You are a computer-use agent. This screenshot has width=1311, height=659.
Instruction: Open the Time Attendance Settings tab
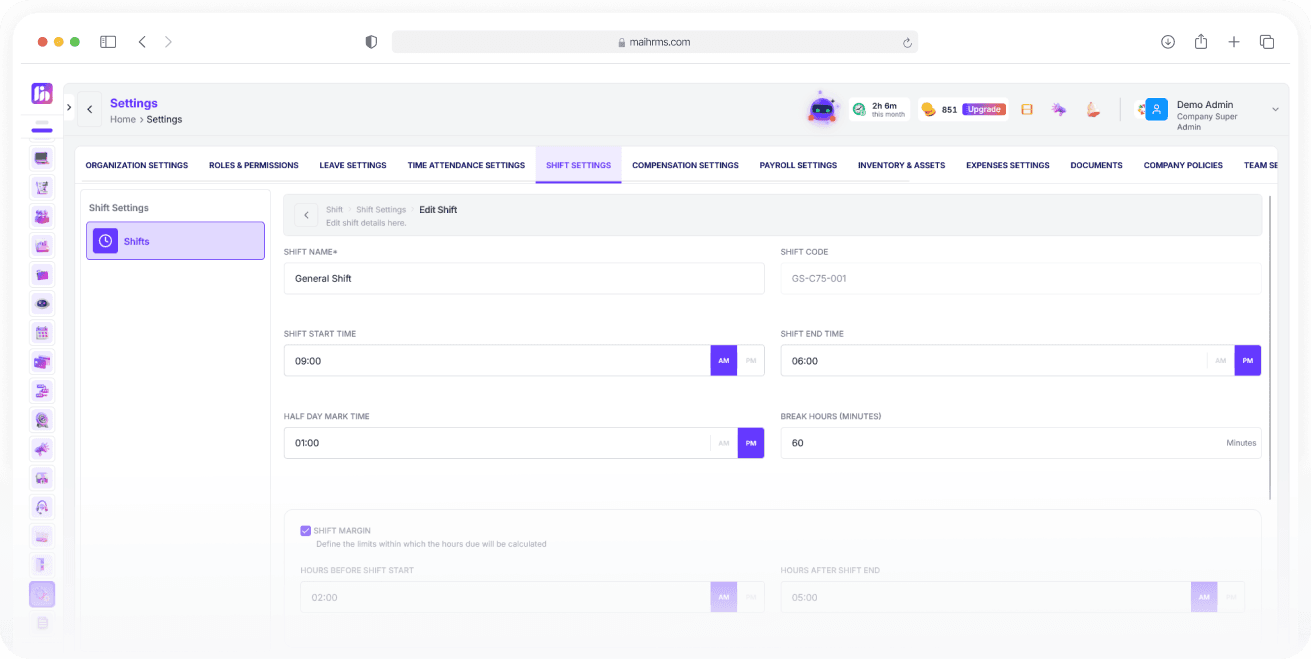tap(466, 165)
